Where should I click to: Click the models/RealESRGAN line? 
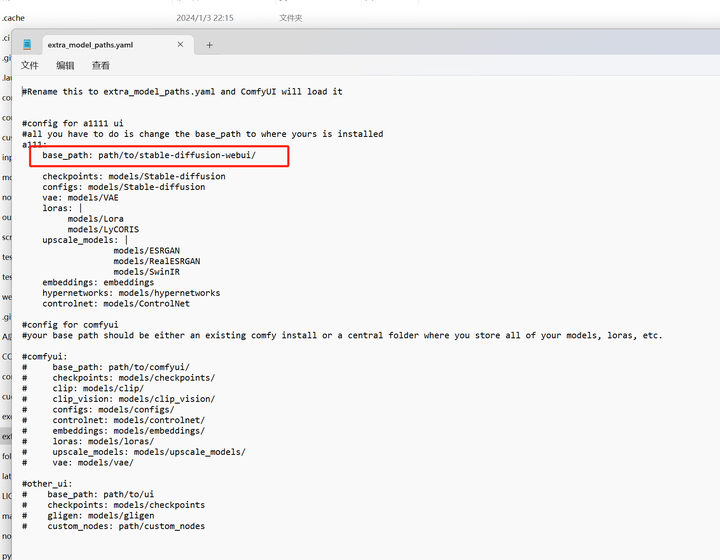(157, 261)
